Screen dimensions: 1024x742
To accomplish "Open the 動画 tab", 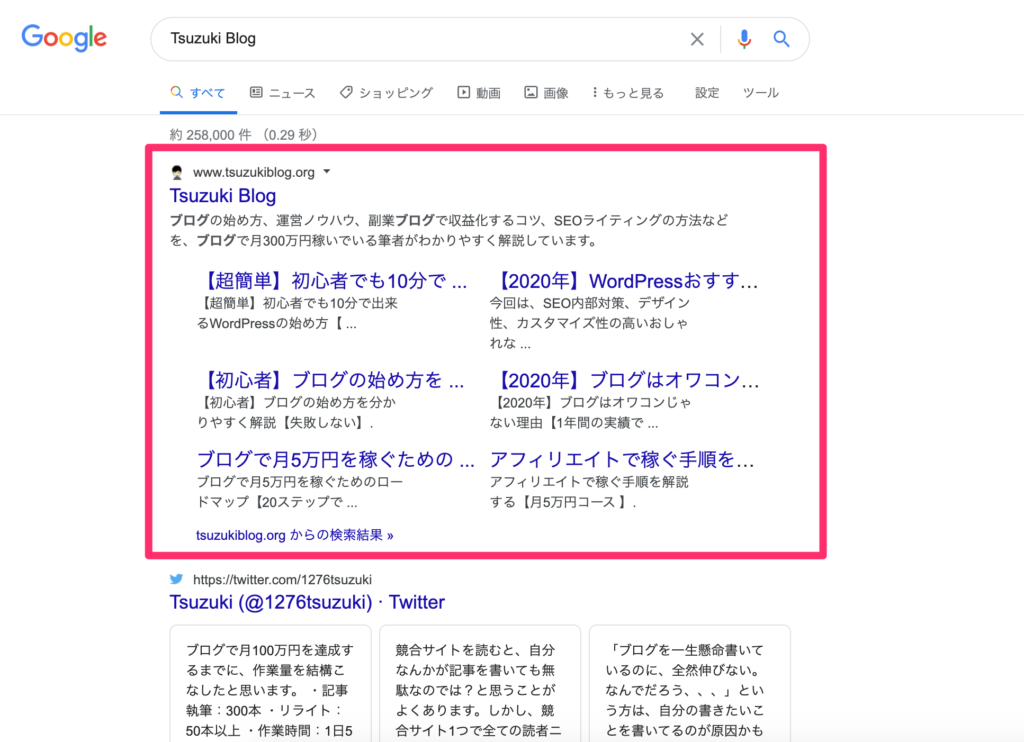I will point(479,93).
